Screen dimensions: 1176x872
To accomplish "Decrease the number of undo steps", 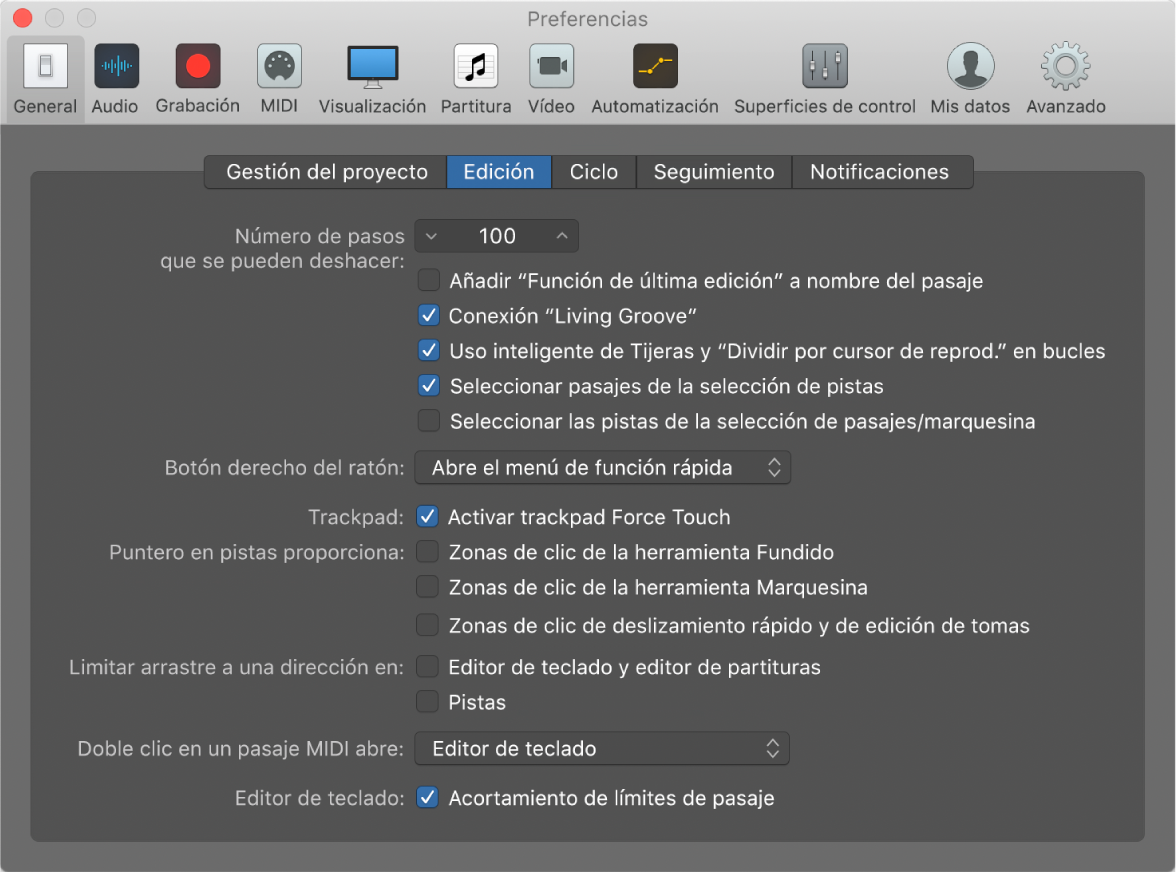I will pyautogui.click(x=431, y=236).
